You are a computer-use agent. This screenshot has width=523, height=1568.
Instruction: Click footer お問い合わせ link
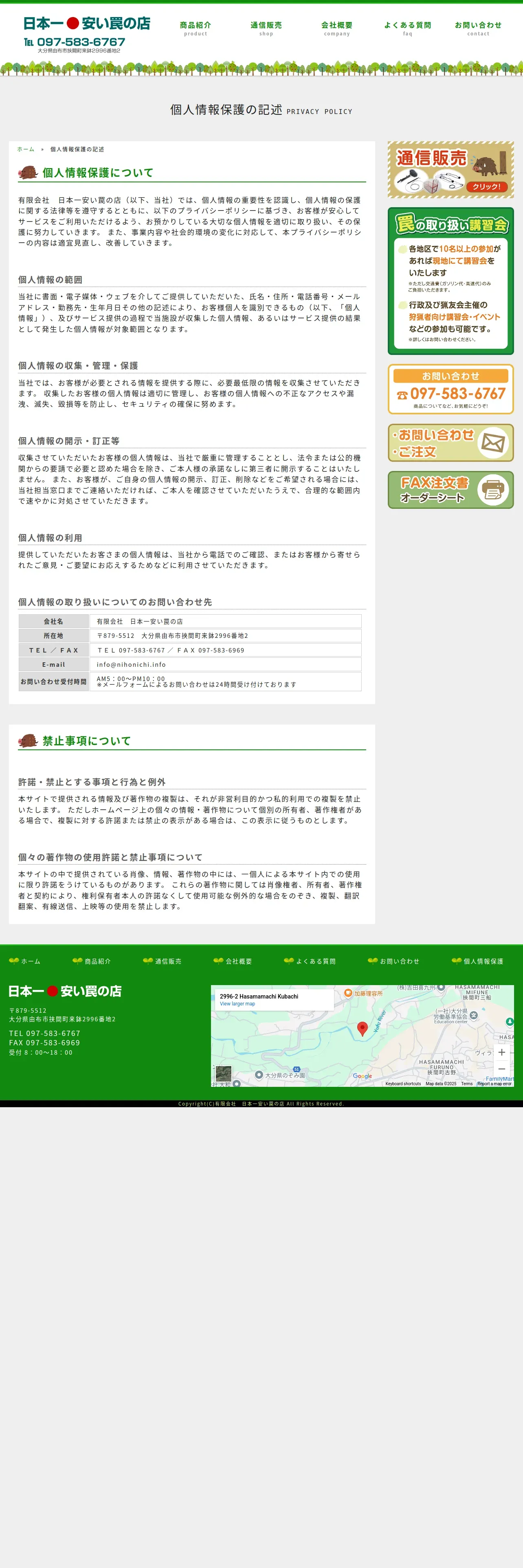pyautogui.click(x=400, y=961)
